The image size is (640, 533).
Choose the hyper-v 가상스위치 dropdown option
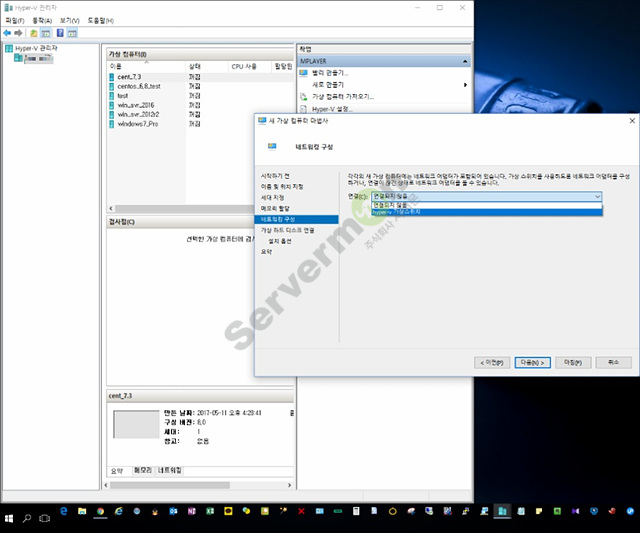[x=487, y=212]
